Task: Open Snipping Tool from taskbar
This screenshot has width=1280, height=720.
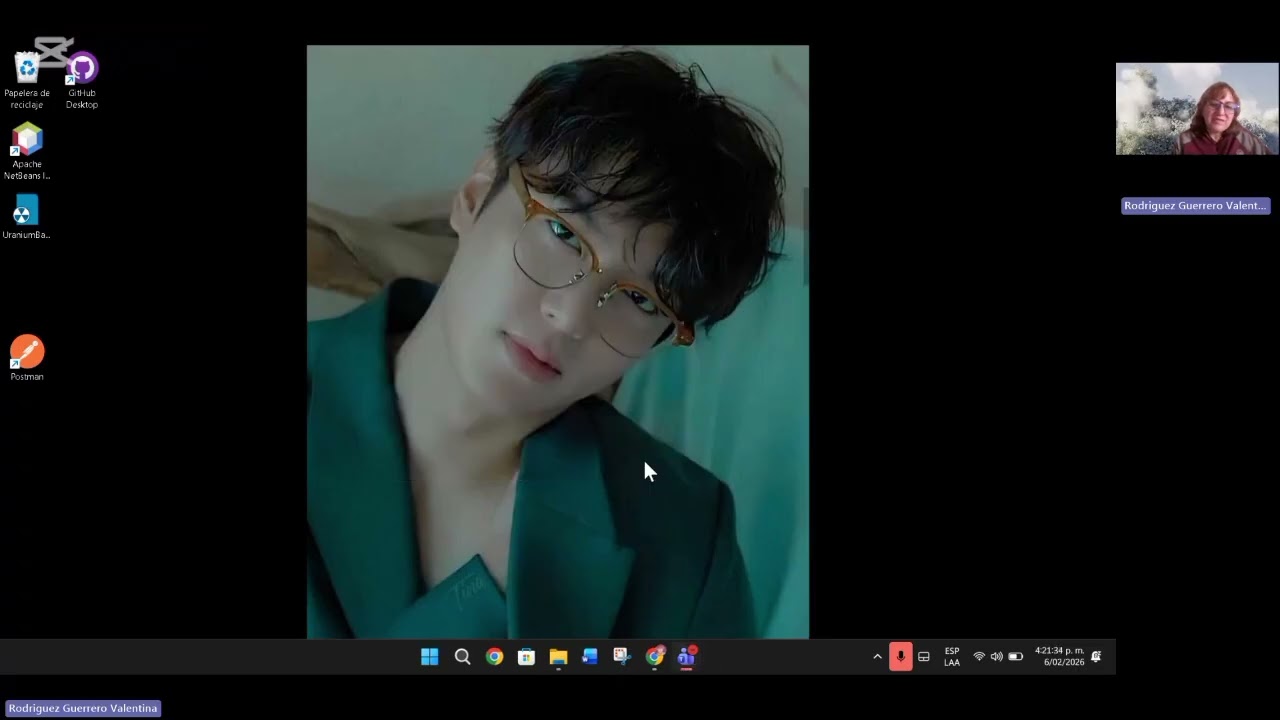Action: pyautogui.click(x=622, y=657)
